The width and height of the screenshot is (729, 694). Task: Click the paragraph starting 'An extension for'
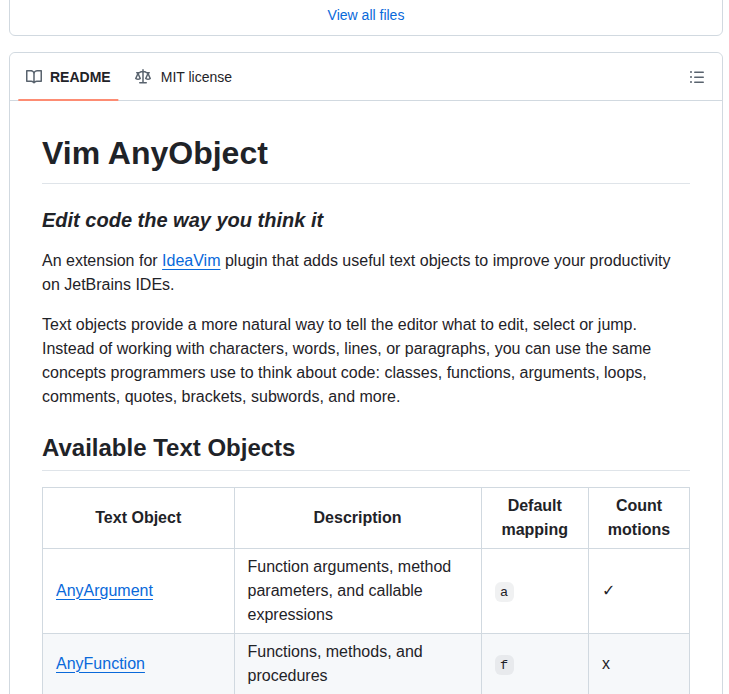pos(356,272)
